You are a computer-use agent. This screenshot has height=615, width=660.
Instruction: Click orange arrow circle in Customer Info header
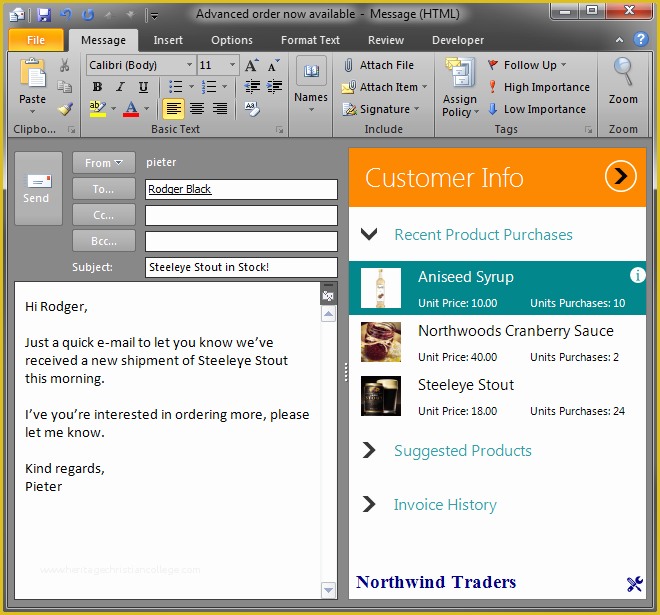[x=620, y=176]
